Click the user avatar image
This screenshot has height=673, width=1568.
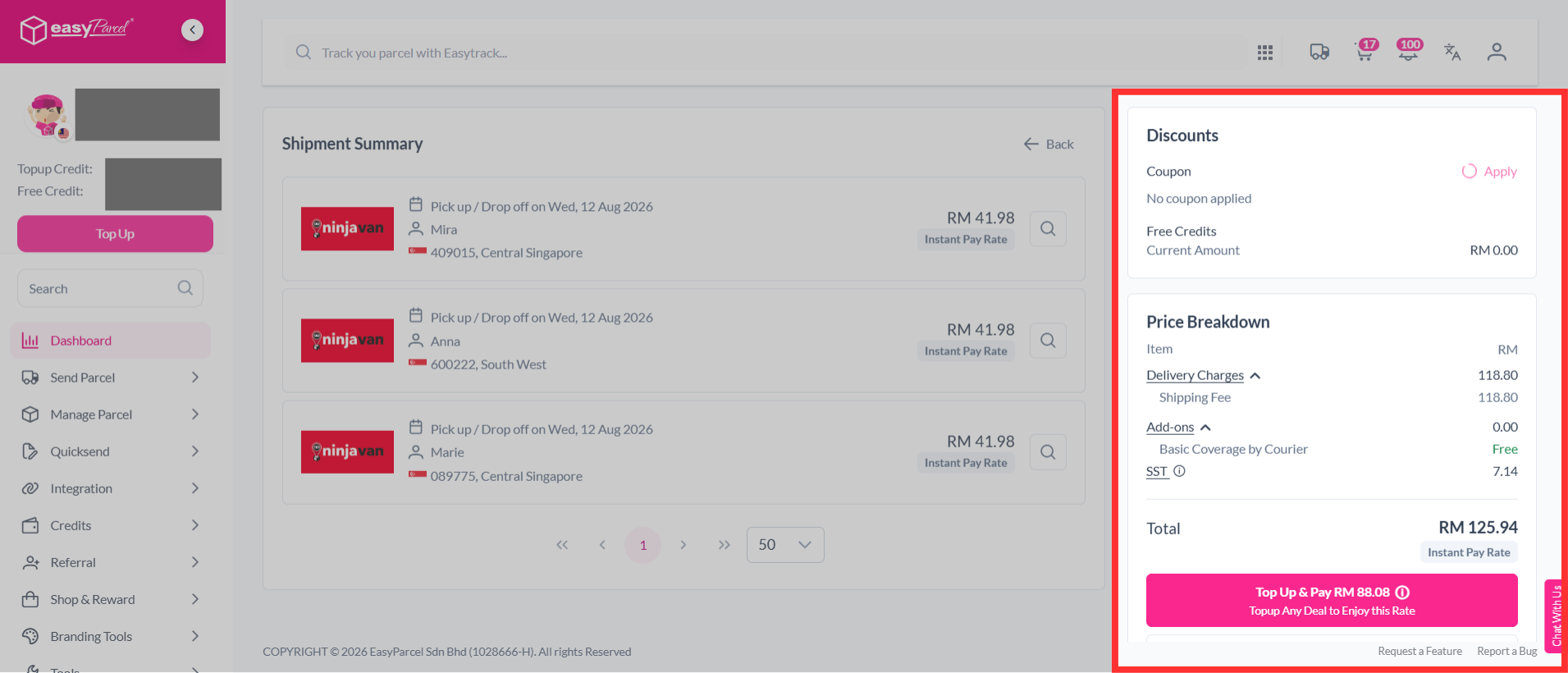point(47,115)
